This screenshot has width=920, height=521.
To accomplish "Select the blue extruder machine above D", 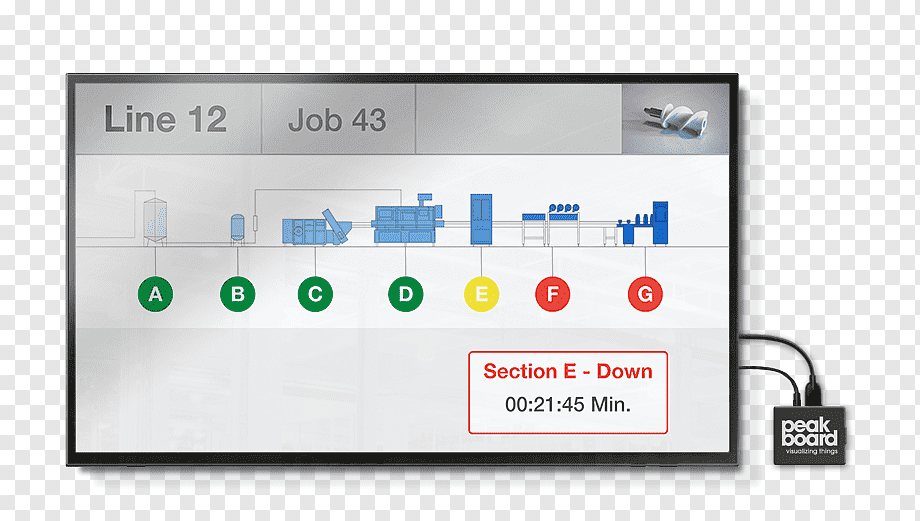I will tap(407, 219).
